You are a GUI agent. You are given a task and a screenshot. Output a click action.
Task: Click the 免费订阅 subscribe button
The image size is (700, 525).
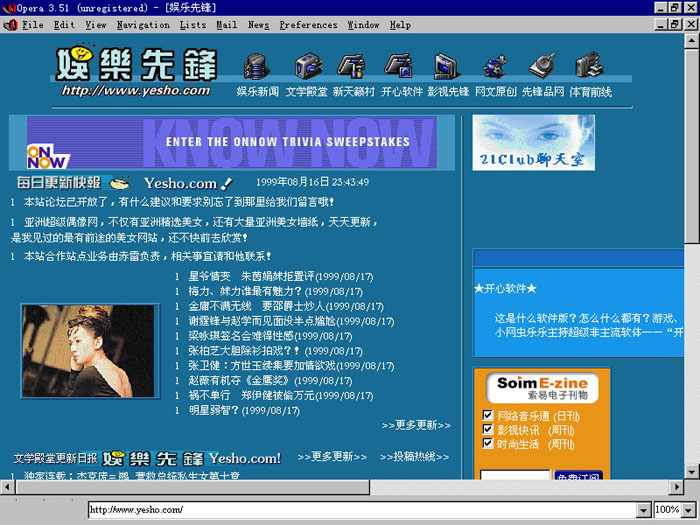[x=578, y=475]
